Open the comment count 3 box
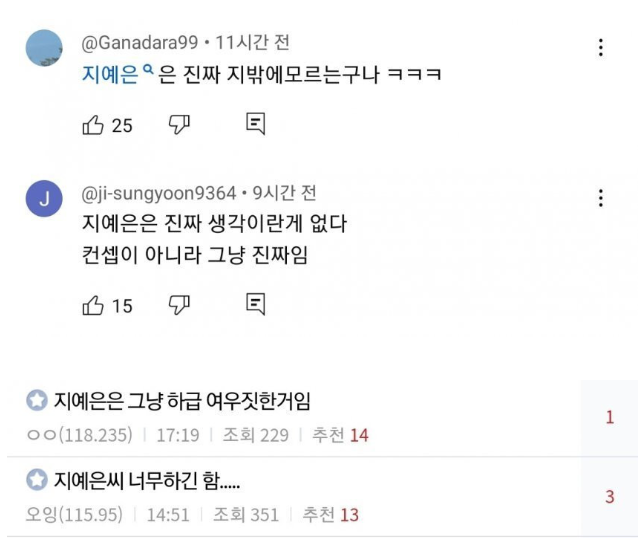641x538 pixels. [x=609, y=497]
